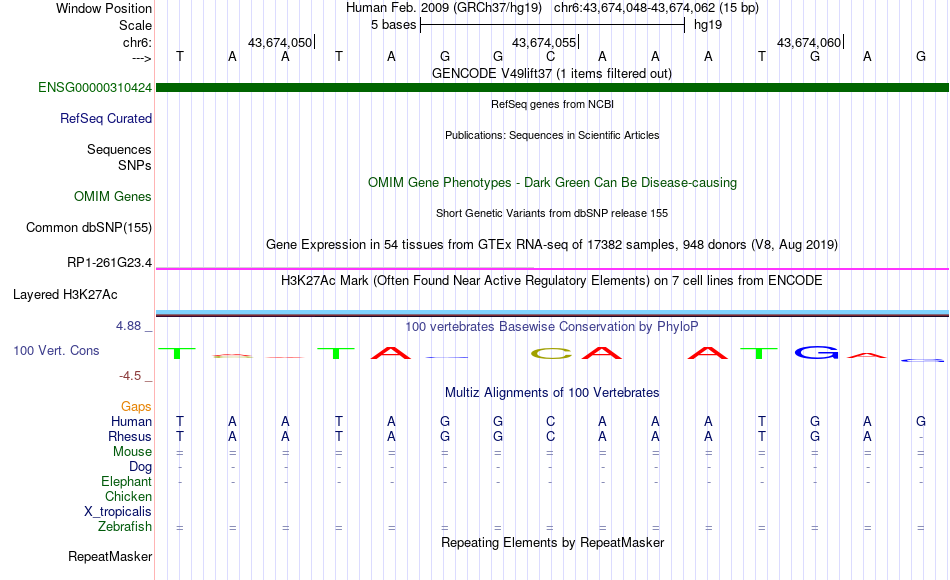Open Publications: Sequences in Scientific Articles title
This screenshot has width=950, height=580.
point(552,135)
